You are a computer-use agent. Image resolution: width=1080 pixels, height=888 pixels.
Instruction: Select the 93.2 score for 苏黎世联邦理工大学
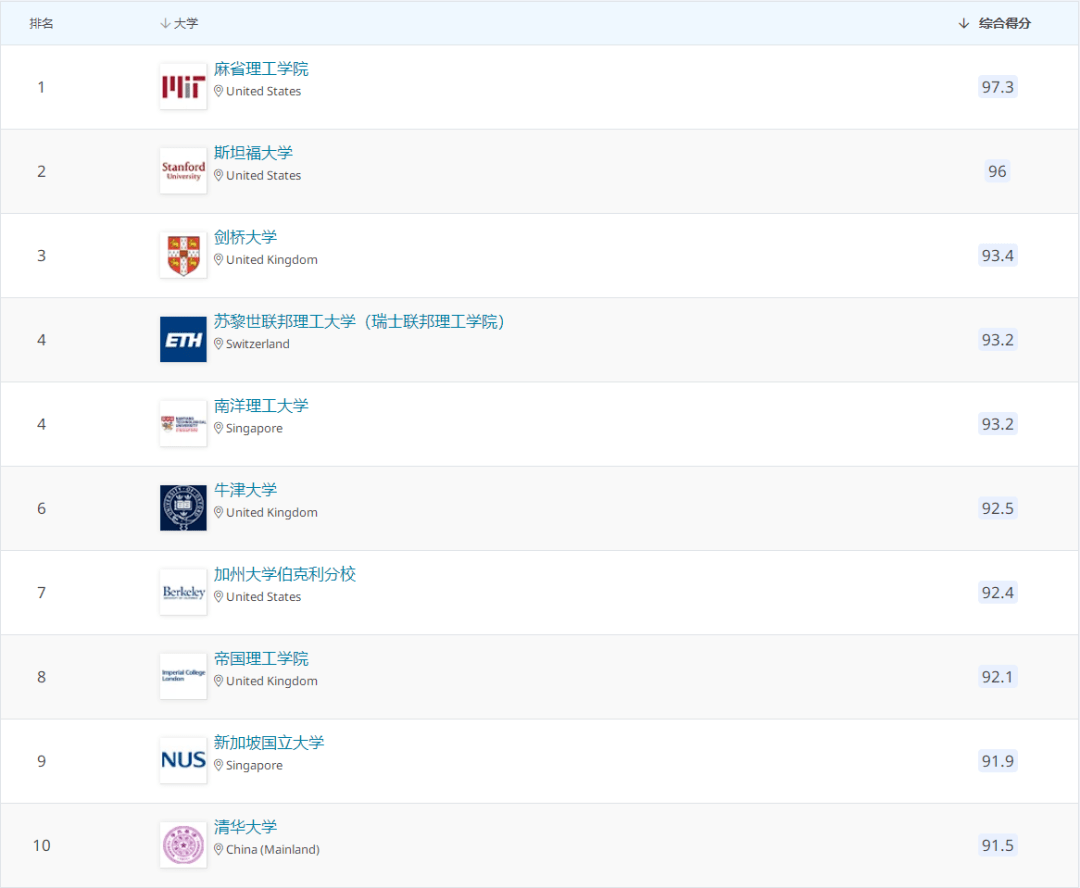pyautogui.click(x=997, y=340)
